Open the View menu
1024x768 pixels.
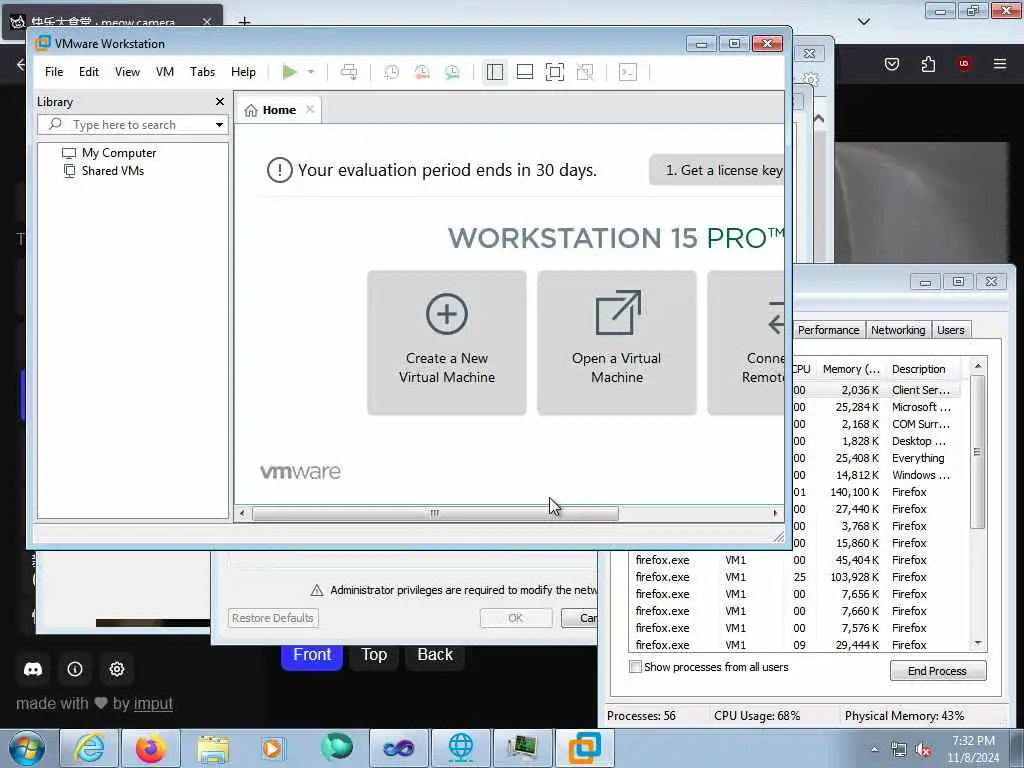pos(127,72)
